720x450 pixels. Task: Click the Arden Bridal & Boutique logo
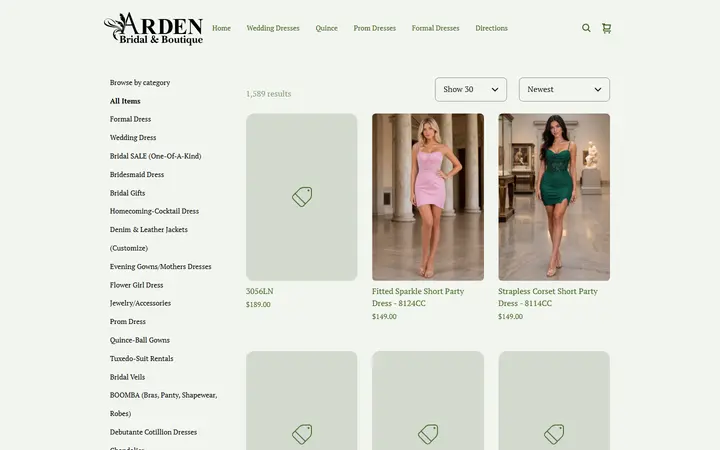pos(153,28)
